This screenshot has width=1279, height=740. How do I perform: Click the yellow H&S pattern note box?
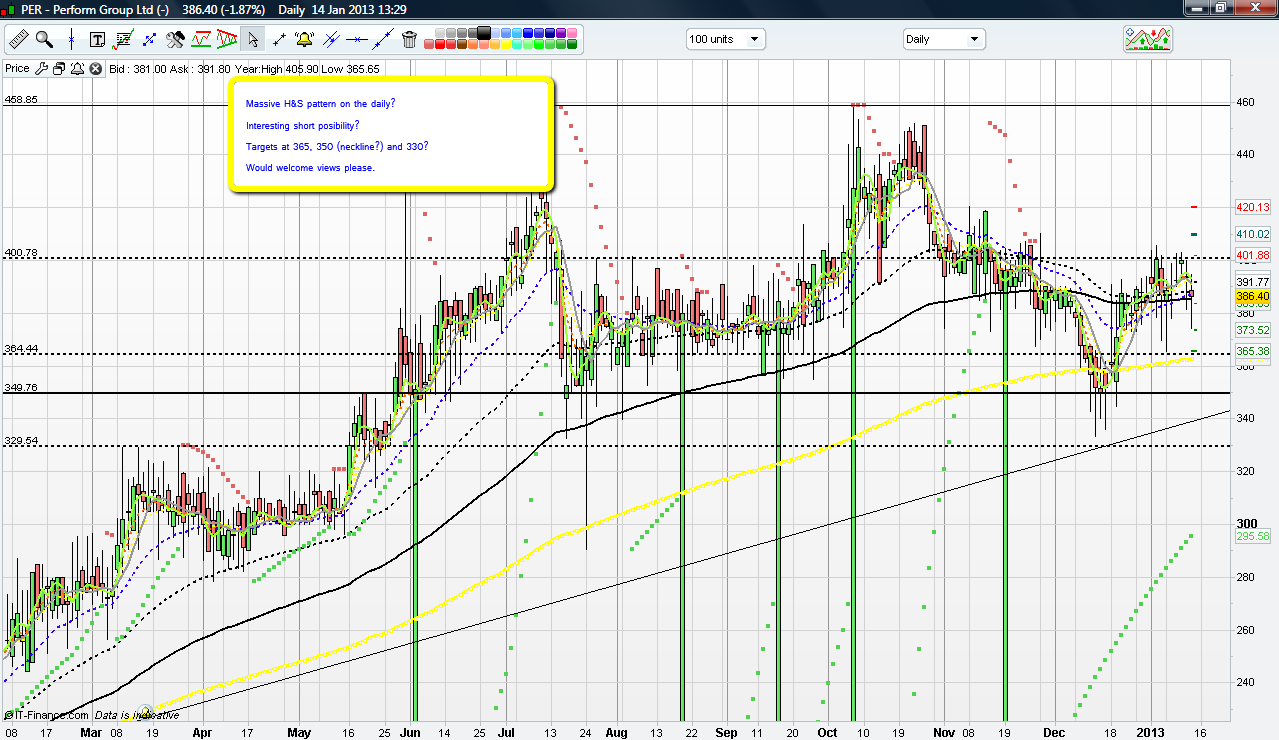coord(390,135)
